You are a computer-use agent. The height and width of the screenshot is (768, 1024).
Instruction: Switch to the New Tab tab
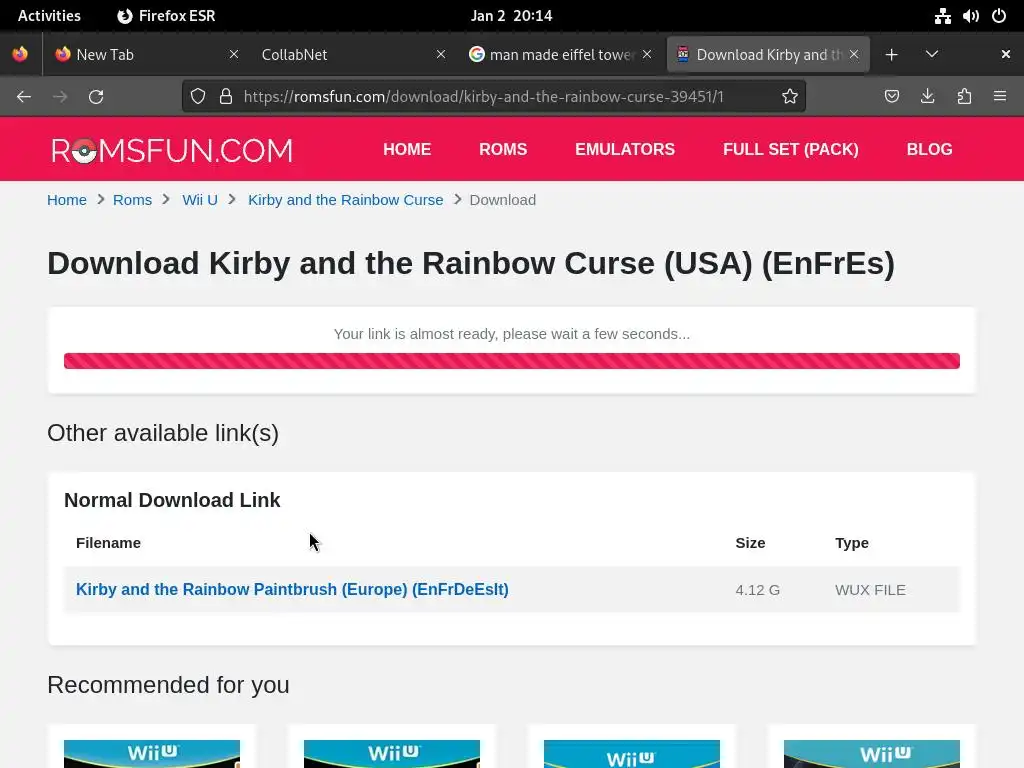point(145,54)
